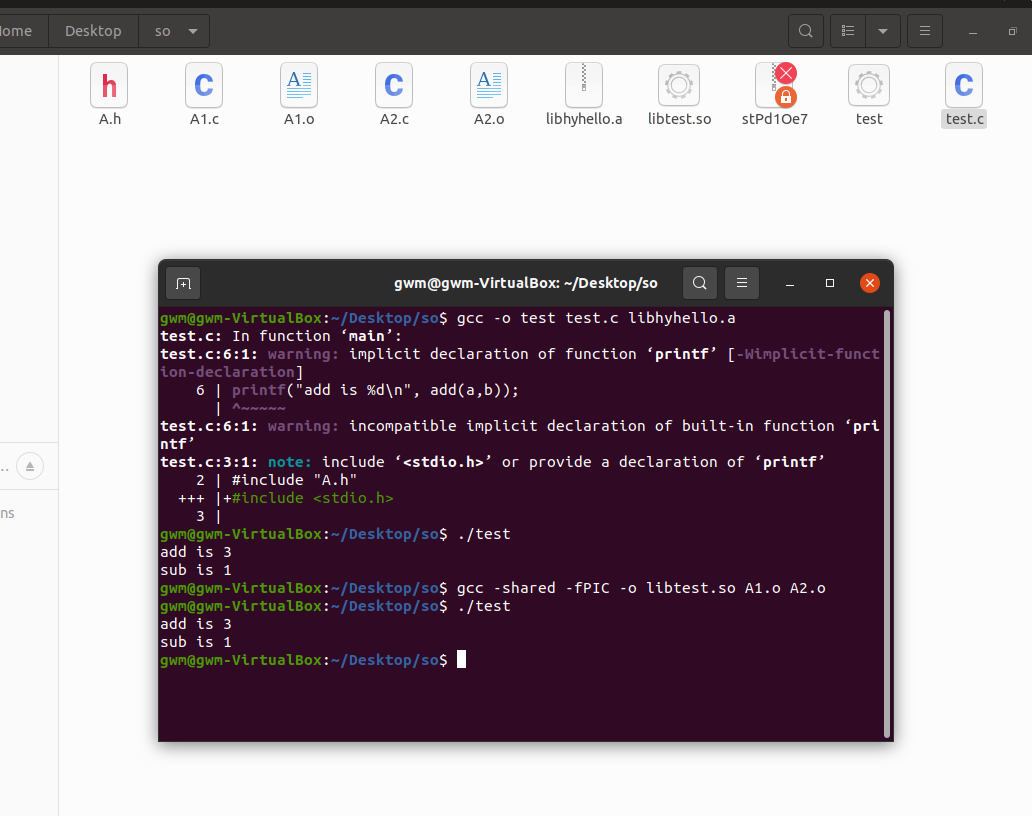Viewport: 1032px width, 816px height.
Task: Open search in the Files window toolbar
Action: pyautogui.click(x=806, y=31)
